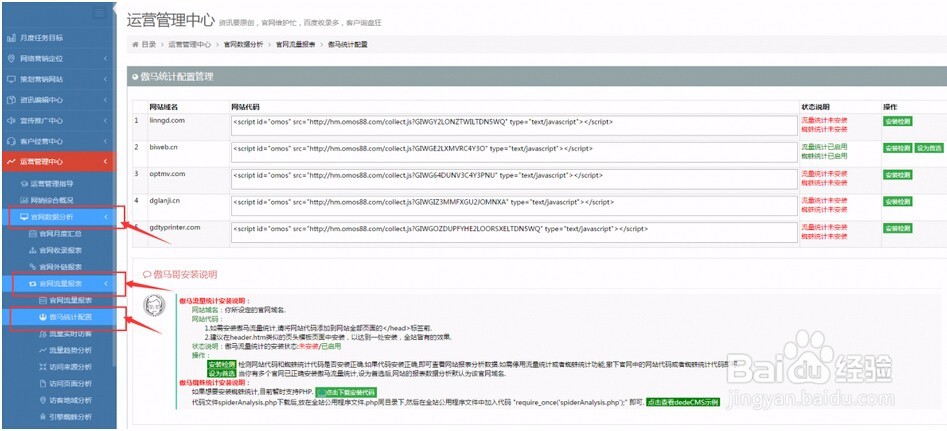Click the script code field for gdtyprinter.com

coord(514,232)
